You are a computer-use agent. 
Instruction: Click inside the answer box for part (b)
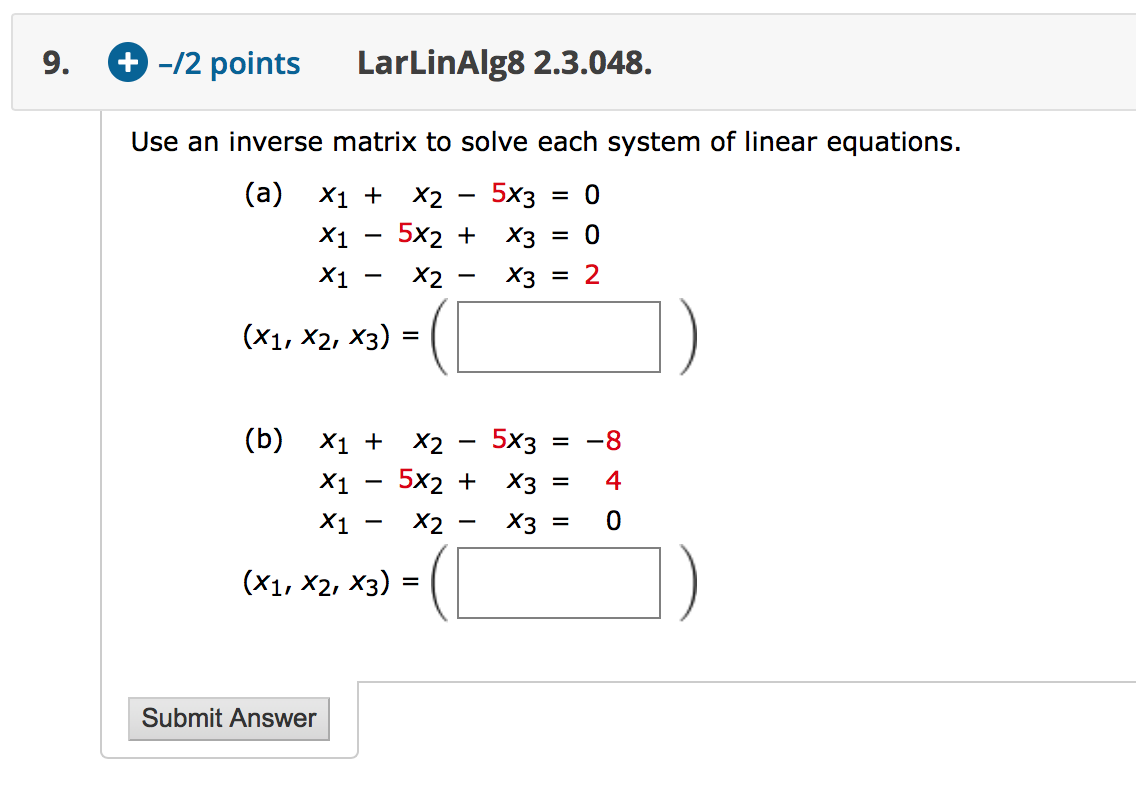[558, 583]
